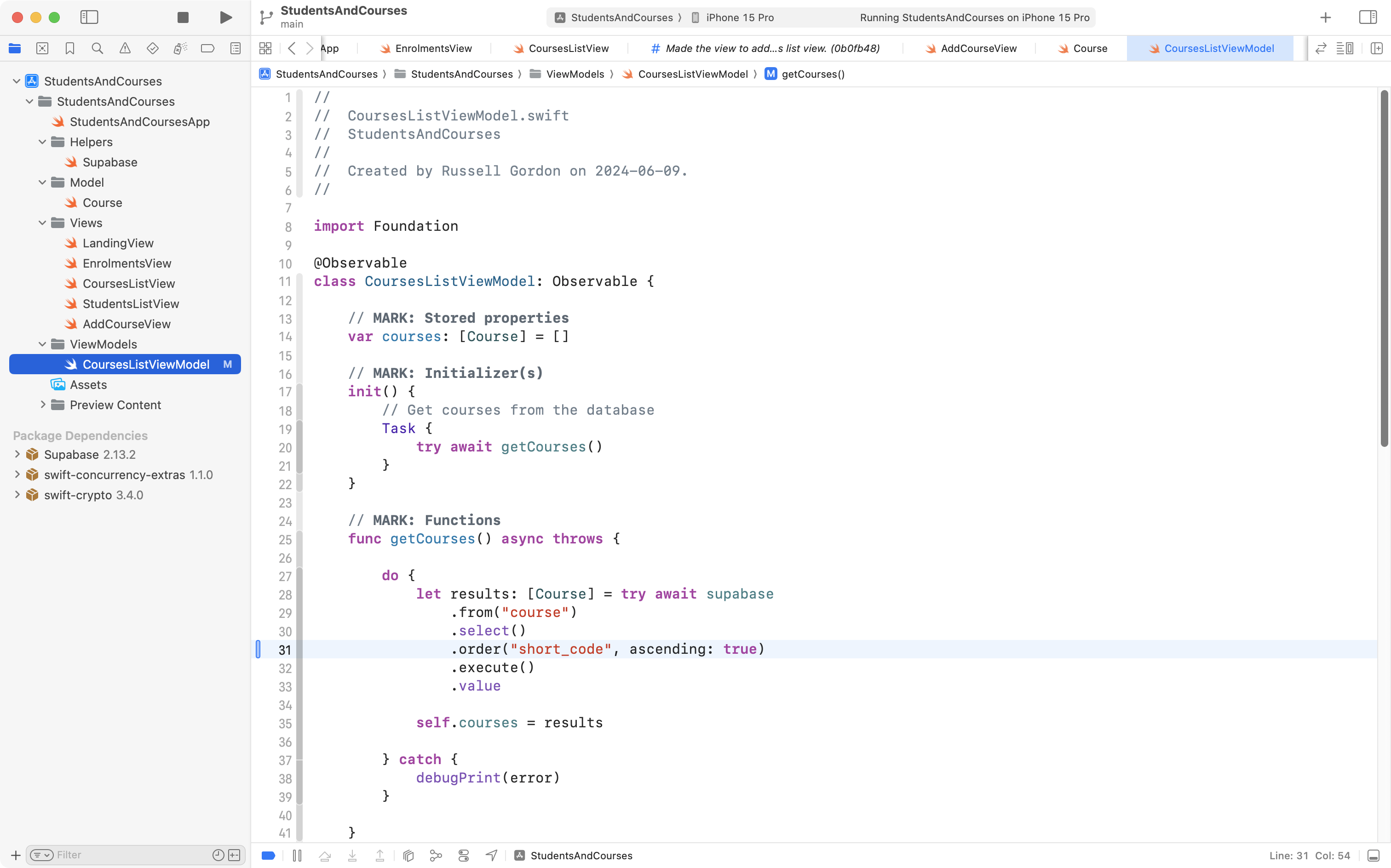The width and height of the screenshot is (1391, 868).
Task: Step over the current line in the debug bar
Action: 324,855
